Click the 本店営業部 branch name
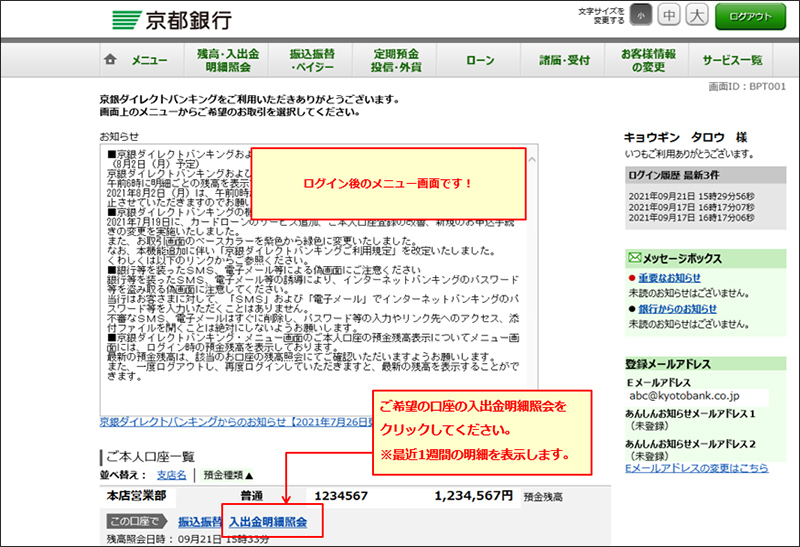Viewport: 800px width, 547px height. coord(136,496)
